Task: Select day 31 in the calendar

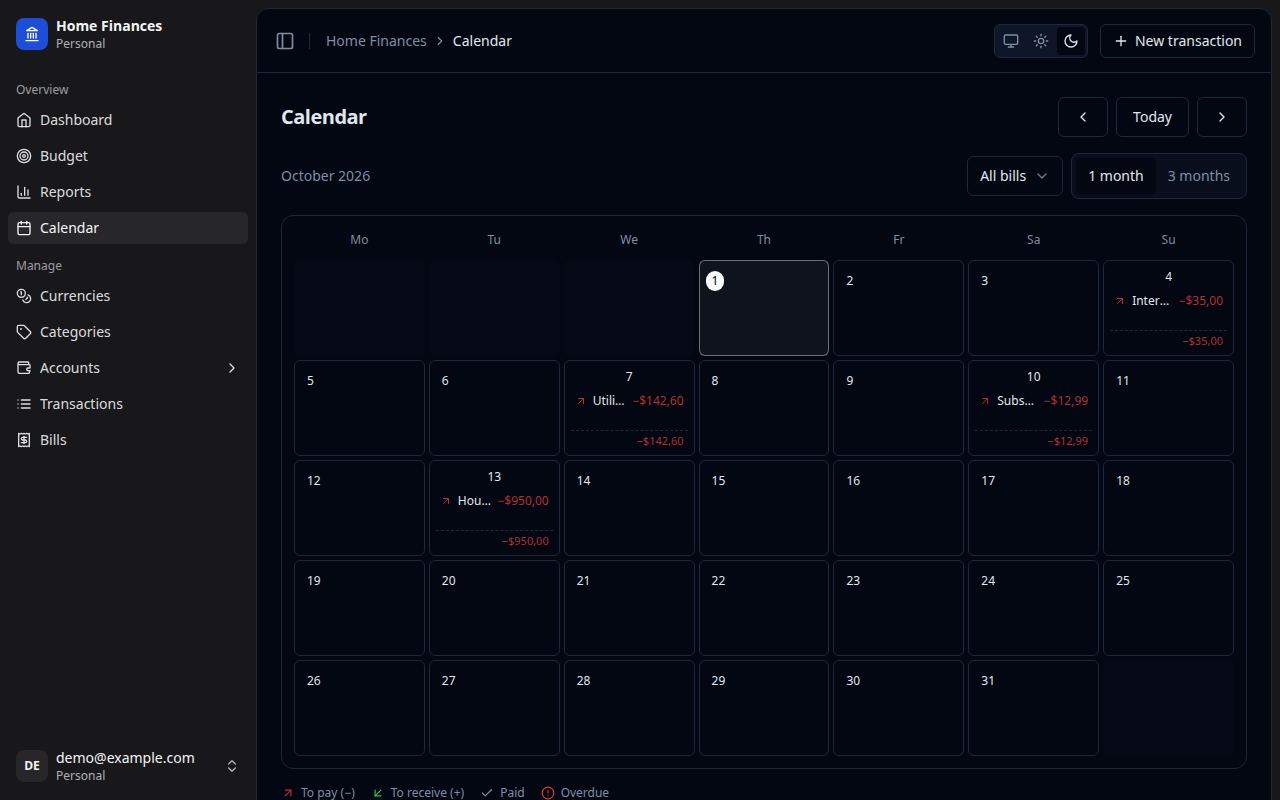Action: (x=1033, y=708)
